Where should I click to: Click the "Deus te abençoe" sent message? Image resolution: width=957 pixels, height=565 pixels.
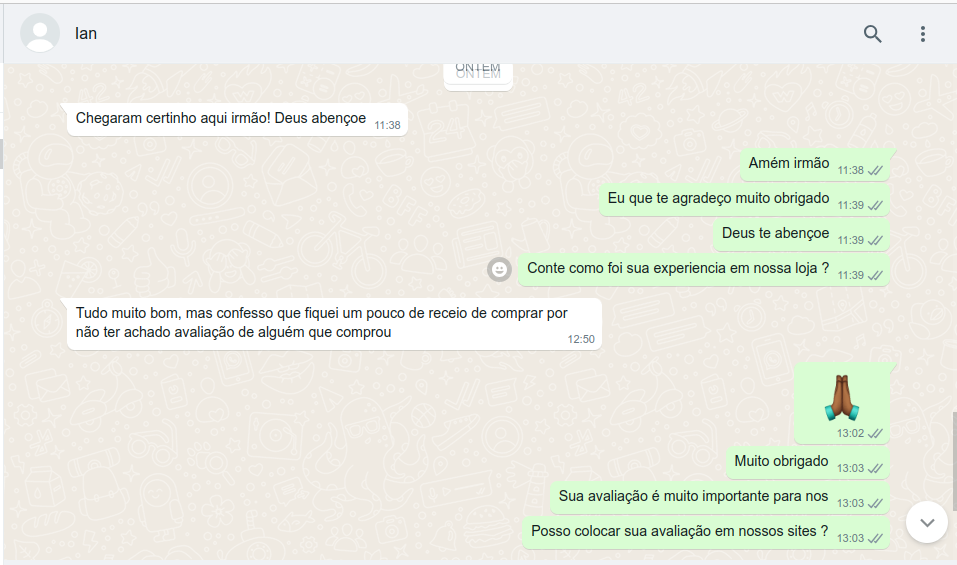coord(775,234)
